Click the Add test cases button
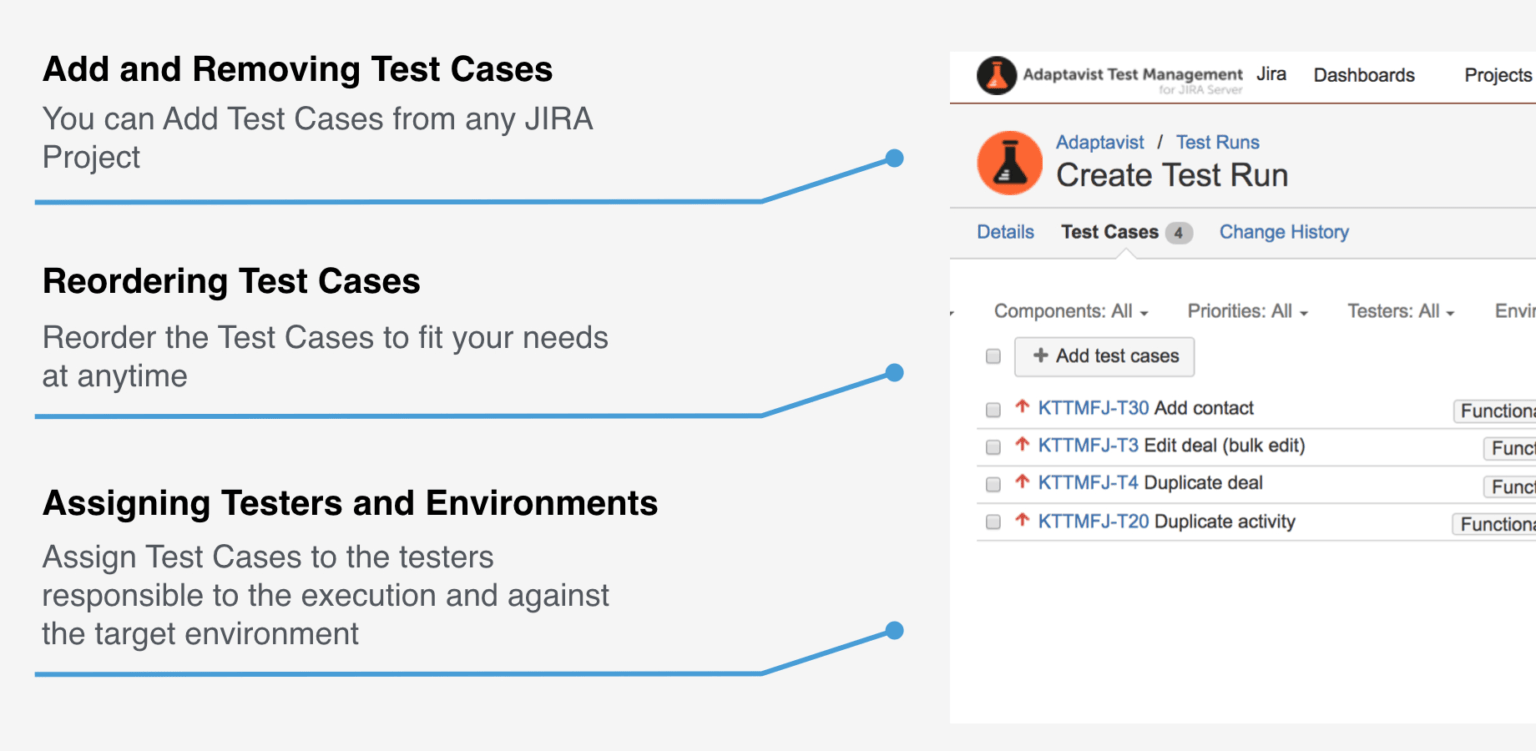This screenshot has height=751, width=1536. pos(1104,356)
